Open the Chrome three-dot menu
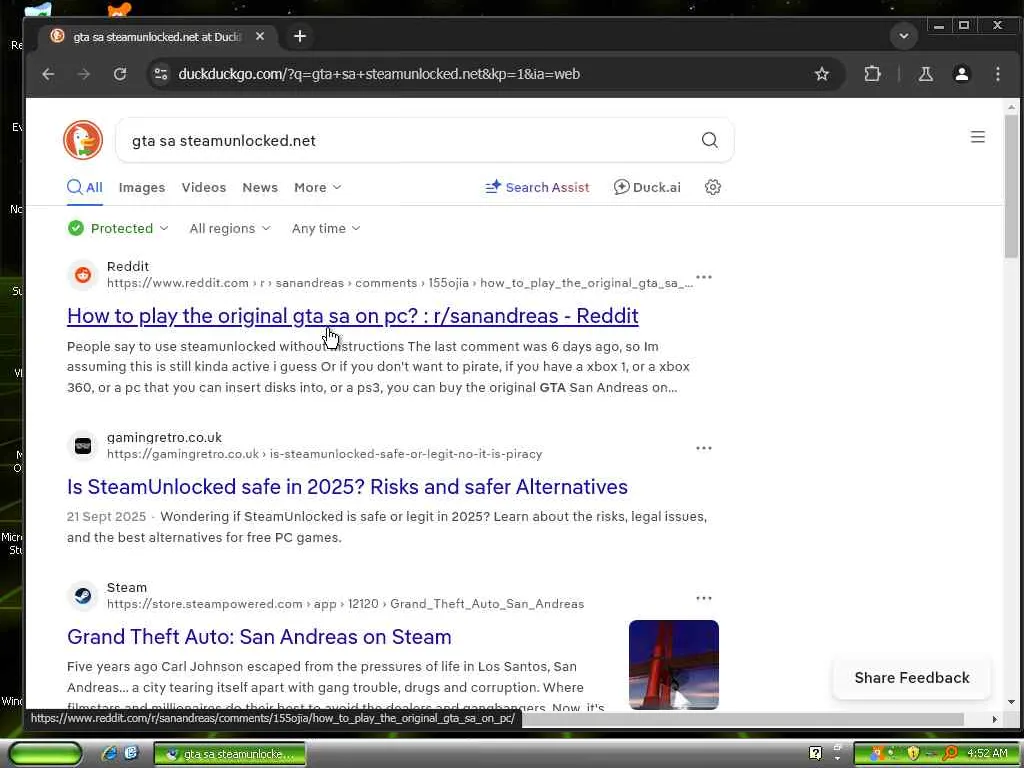1024x768 pixels. 997,74
